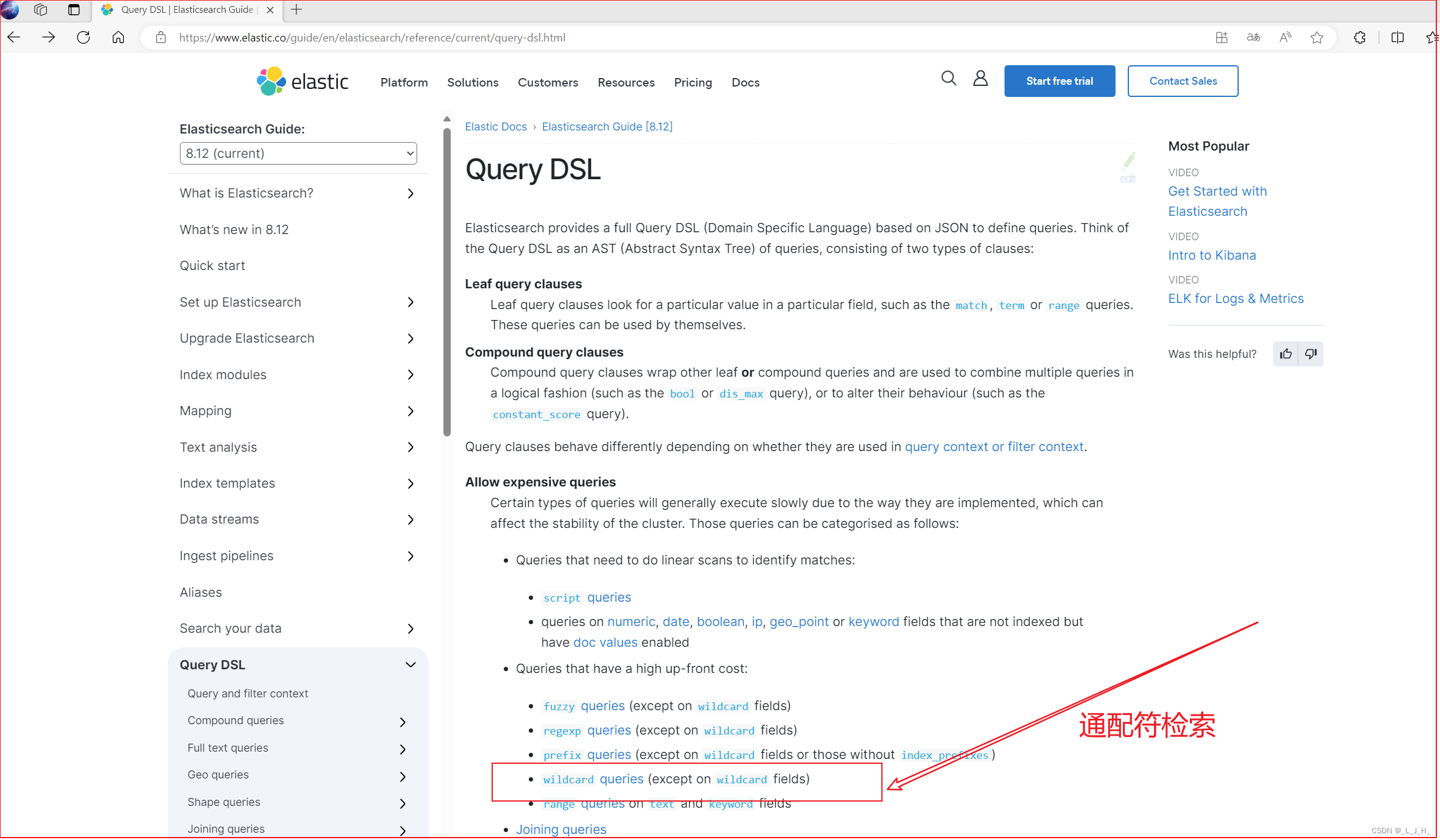Open site search magnifier icon
The width and height of the screenshot is (1440, 840).
point(948,78)
